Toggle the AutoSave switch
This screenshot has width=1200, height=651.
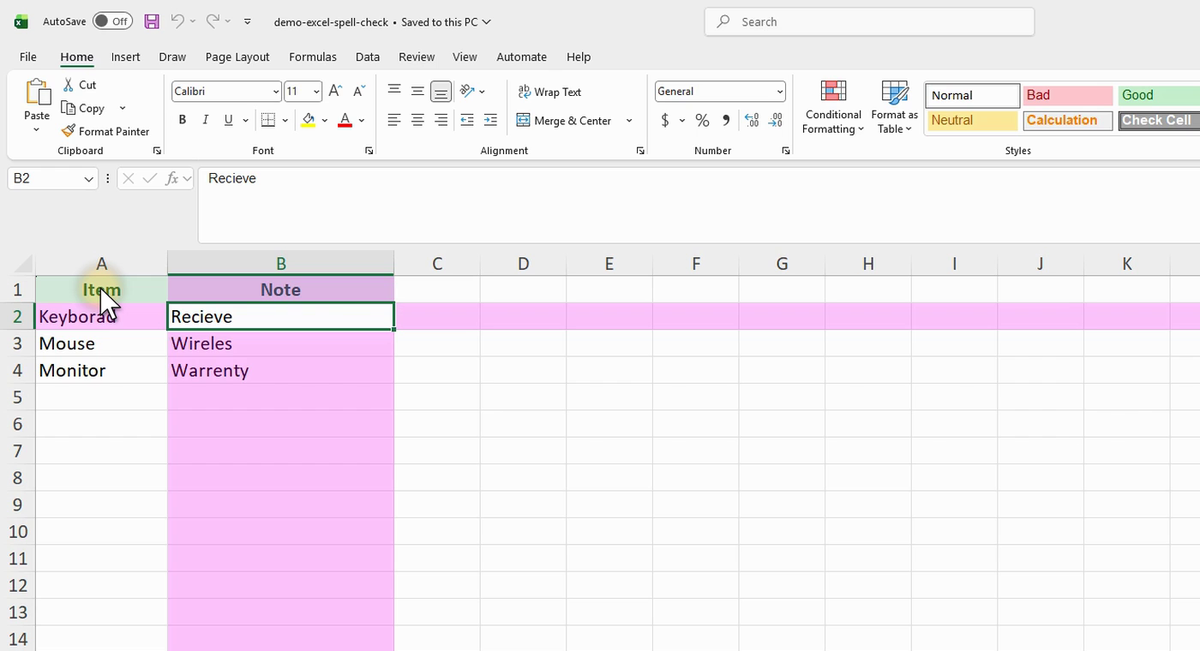pos(113,21)
